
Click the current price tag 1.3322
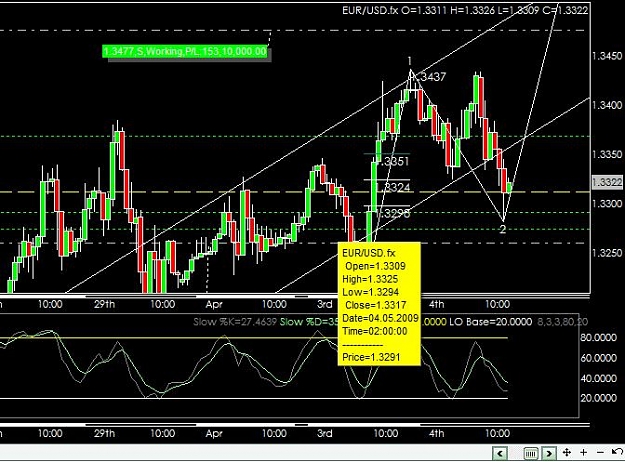point(607,182)
